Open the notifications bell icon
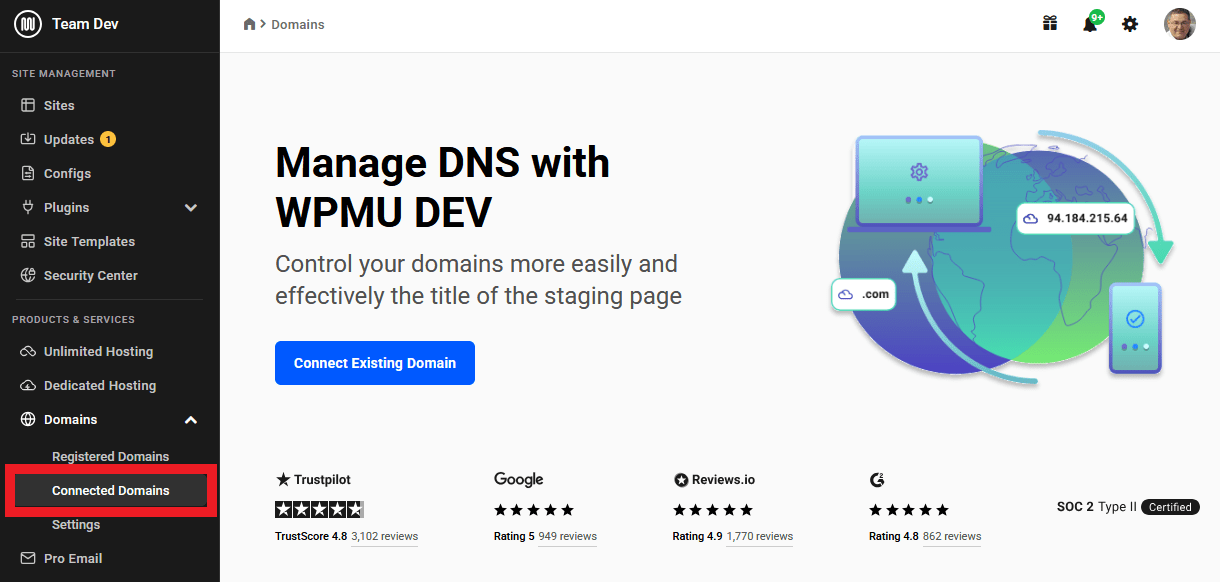Viewport: 1220px width, 582px height. [1090, 24]
